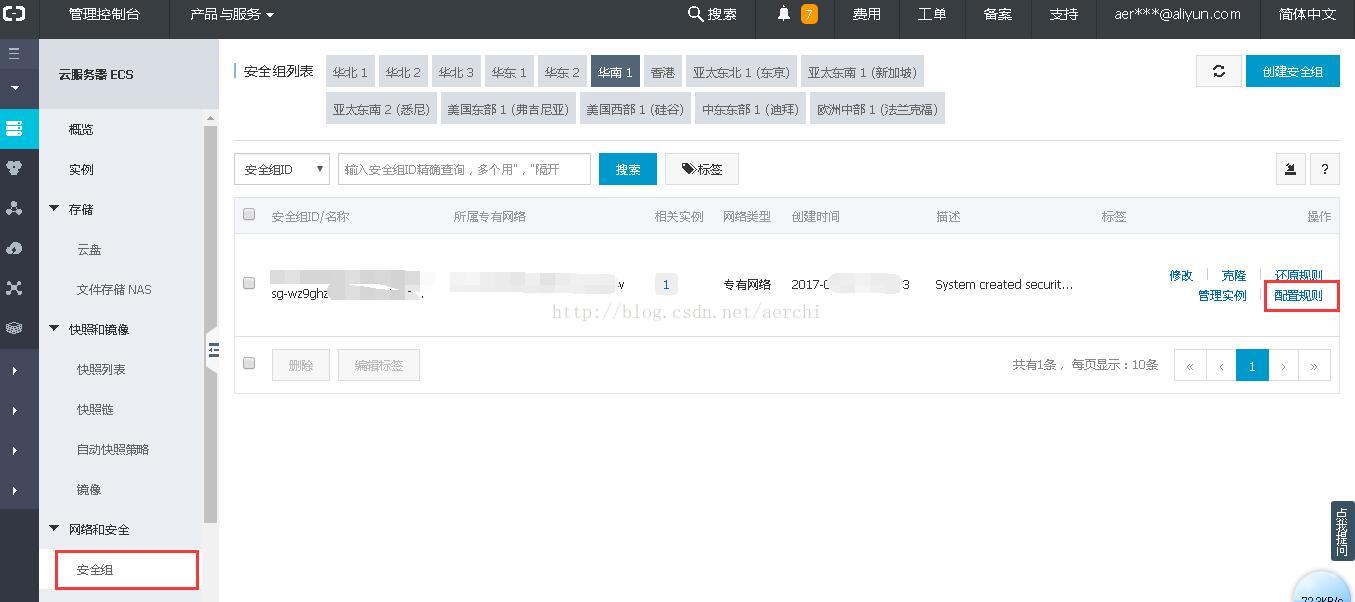
Task: Switch to the 香港 region tab
Action: tap(662, 71)
